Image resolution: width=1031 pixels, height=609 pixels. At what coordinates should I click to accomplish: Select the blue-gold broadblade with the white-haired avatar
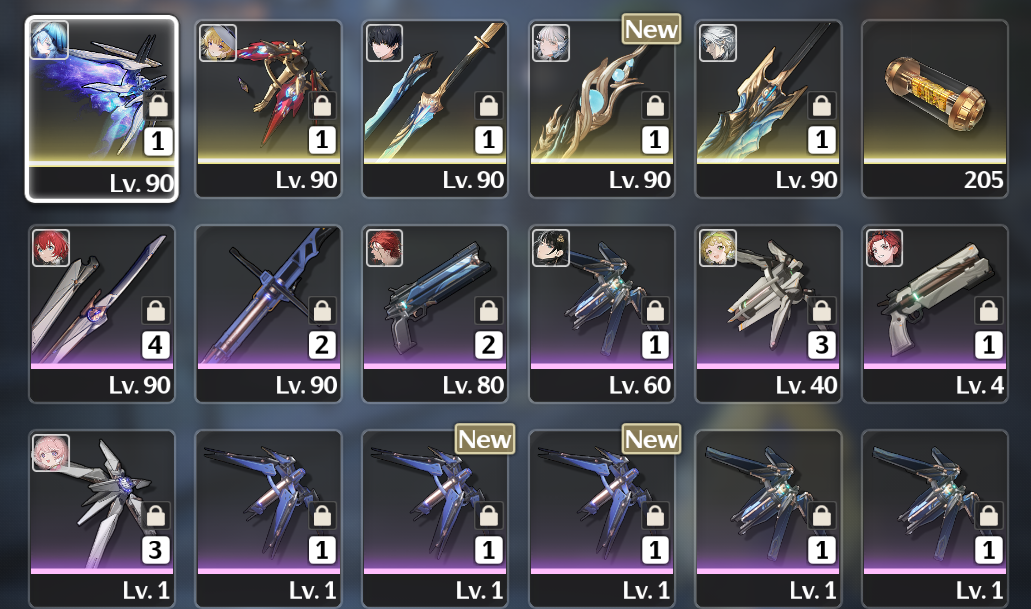(768, 109)
